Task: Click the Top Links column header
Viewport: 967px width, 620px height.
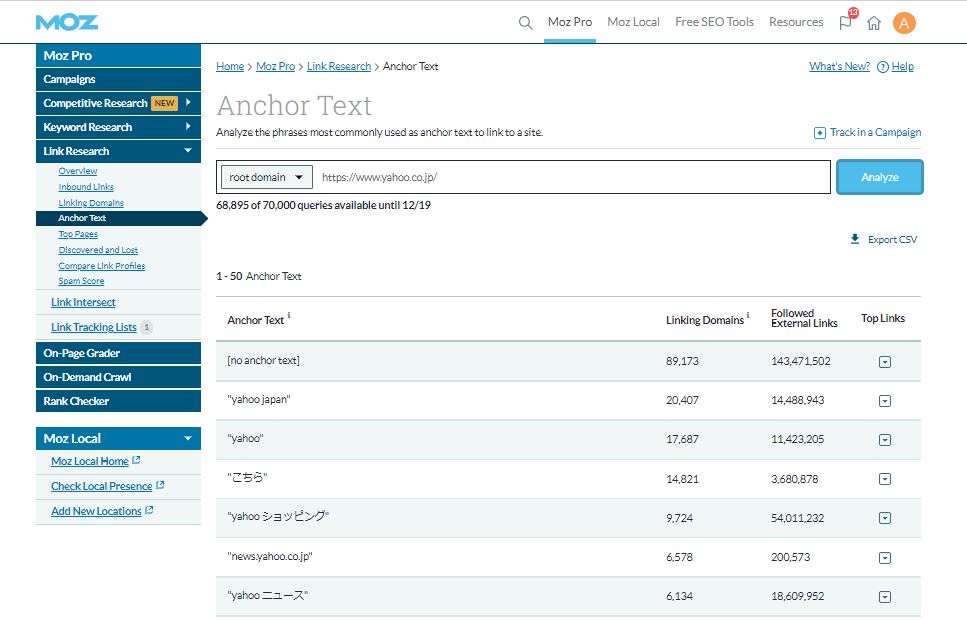Action: 883,318
